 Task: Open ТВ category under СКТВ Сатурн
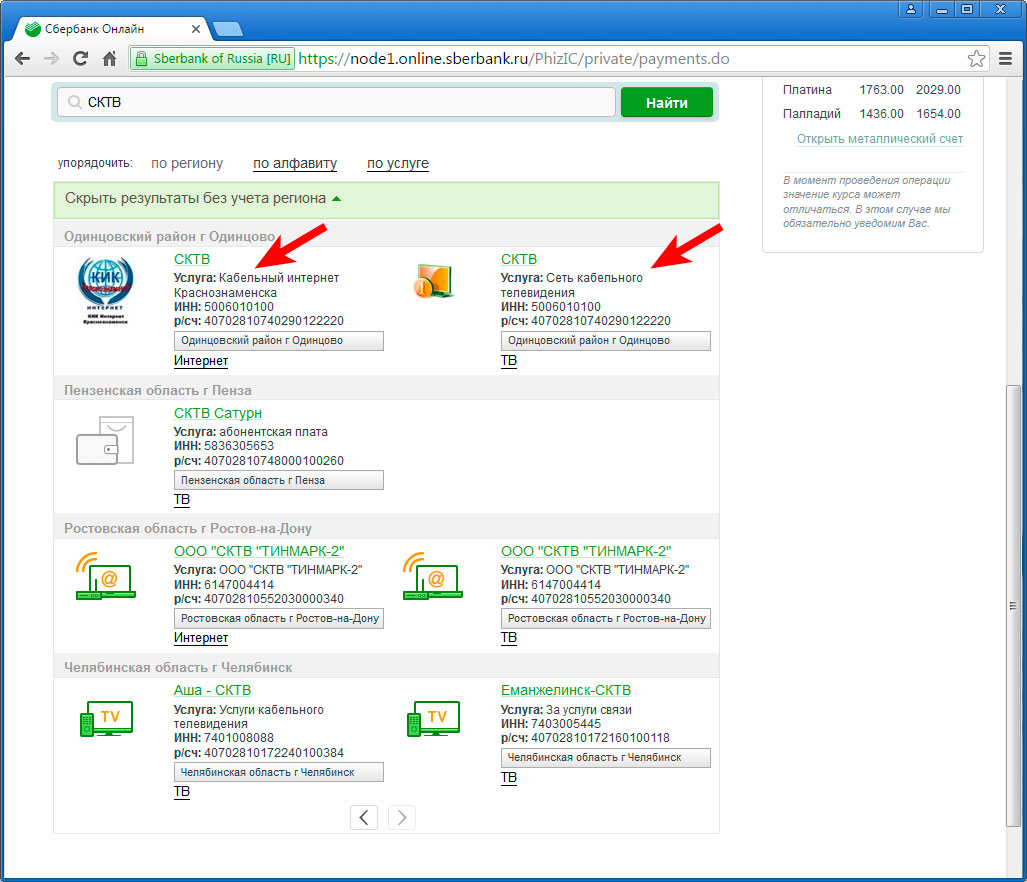(x=181, y=500)
